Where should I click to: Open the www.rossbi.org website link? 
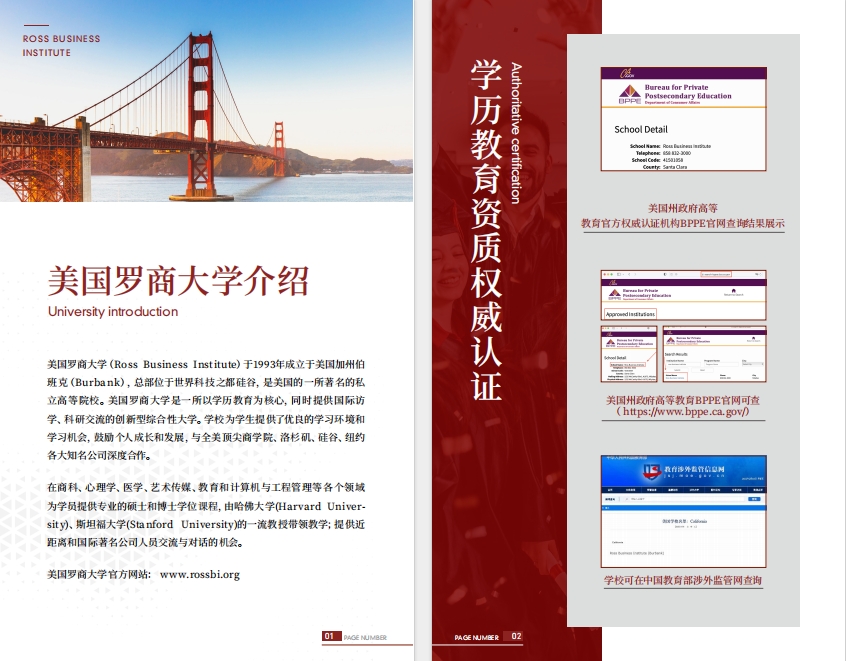[x=200, y=575]
